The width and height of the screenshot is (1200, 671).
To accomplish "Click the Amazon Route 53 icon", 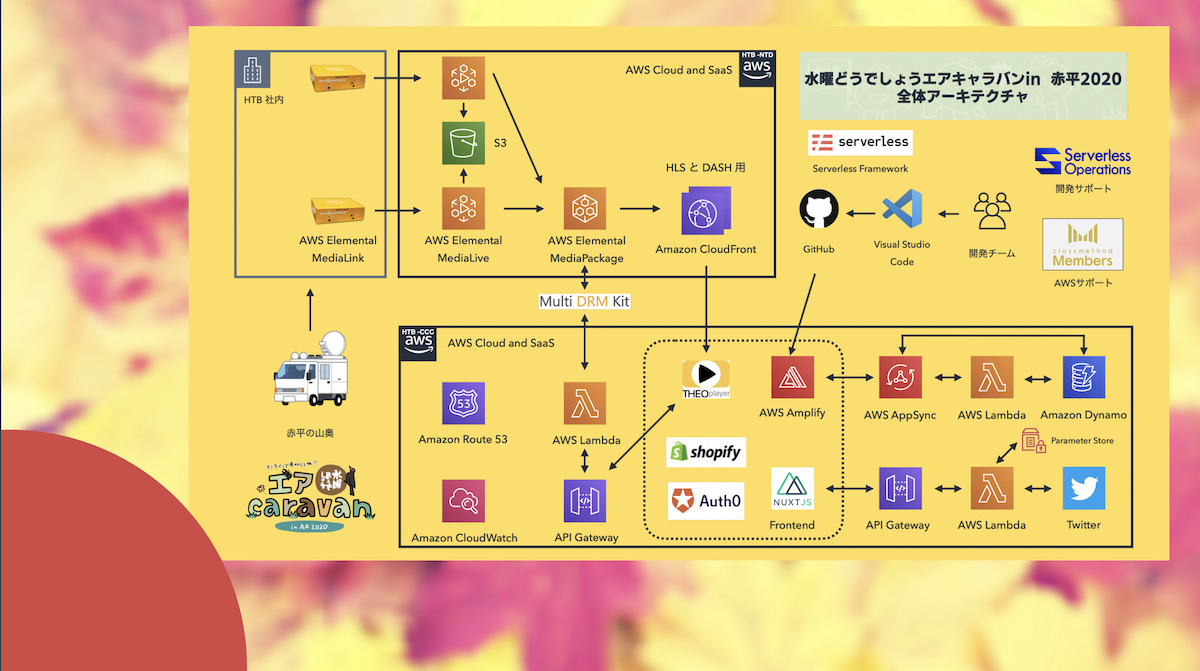I will pyautogui.click(x=463, y=403).
